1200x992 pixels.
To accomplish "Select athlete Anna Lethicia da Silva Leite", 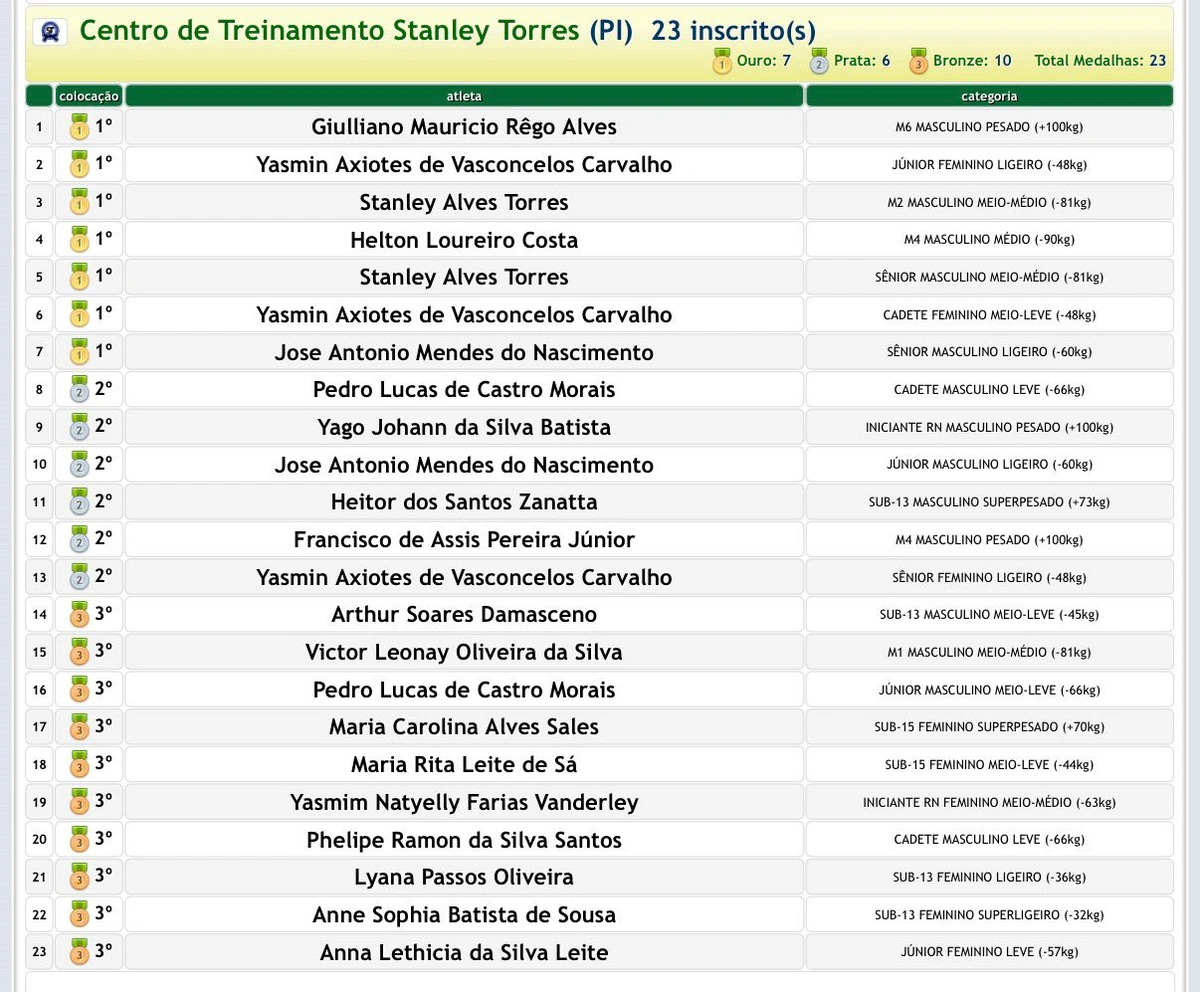I will [x=464, y=952].
